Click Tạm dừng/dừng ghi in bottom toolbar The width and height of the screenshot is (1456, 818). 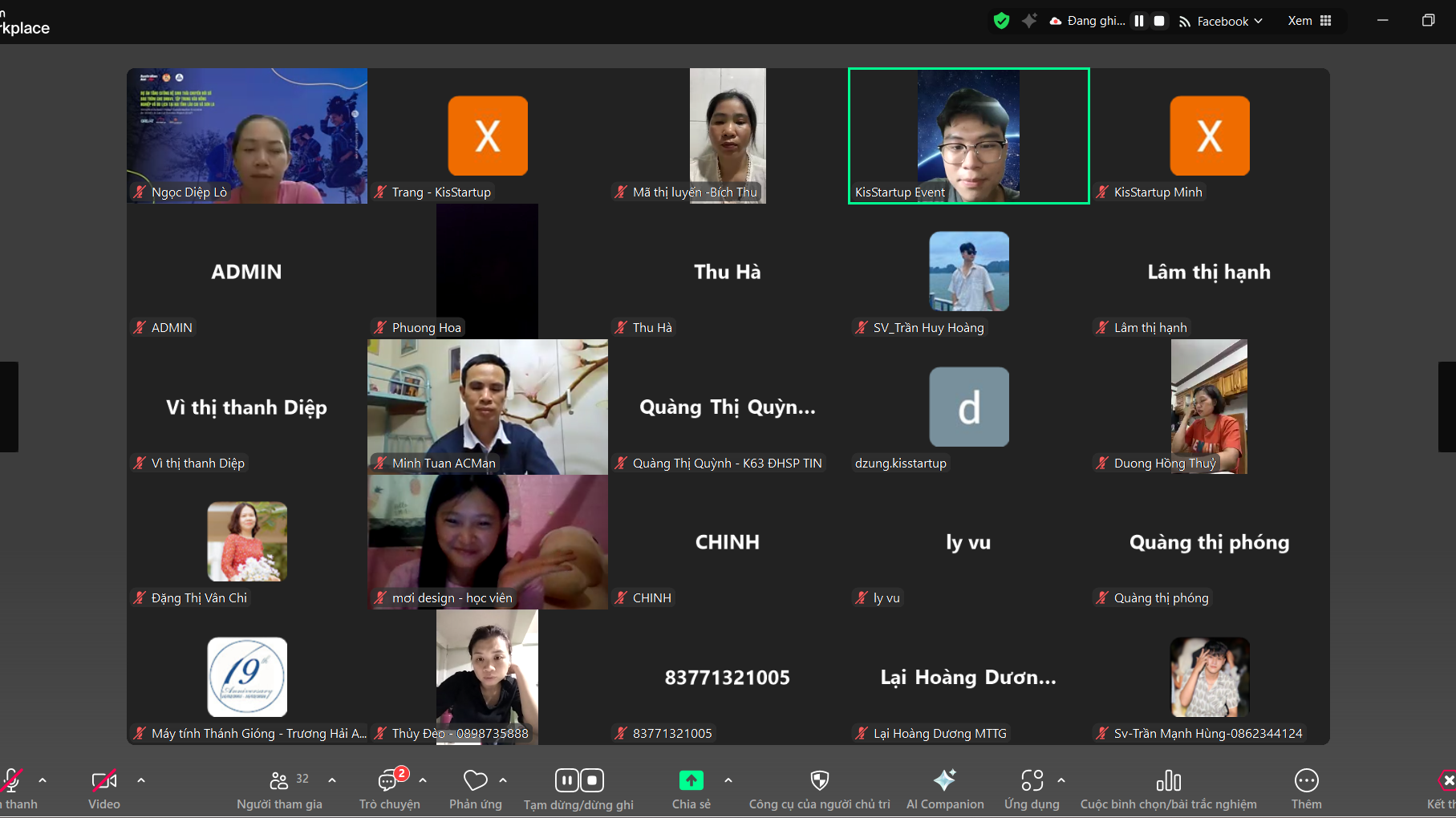[x=579, y=780]
